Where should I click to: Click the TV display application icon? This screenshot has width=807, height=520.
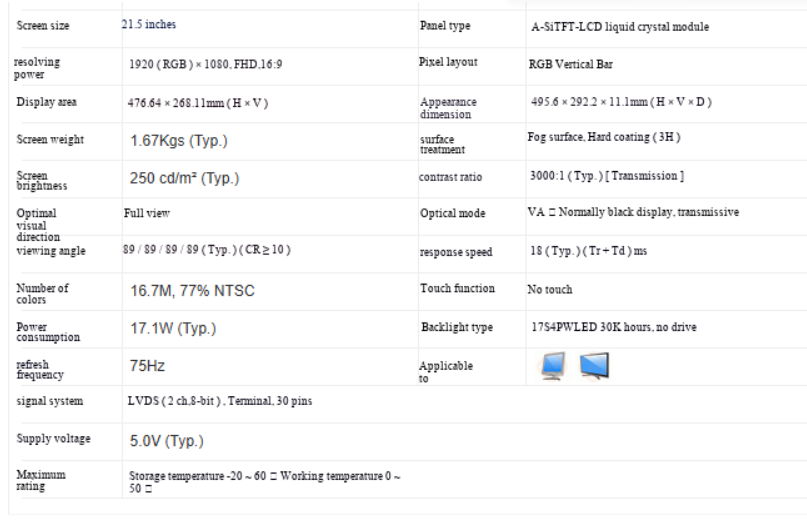(594, 366)
